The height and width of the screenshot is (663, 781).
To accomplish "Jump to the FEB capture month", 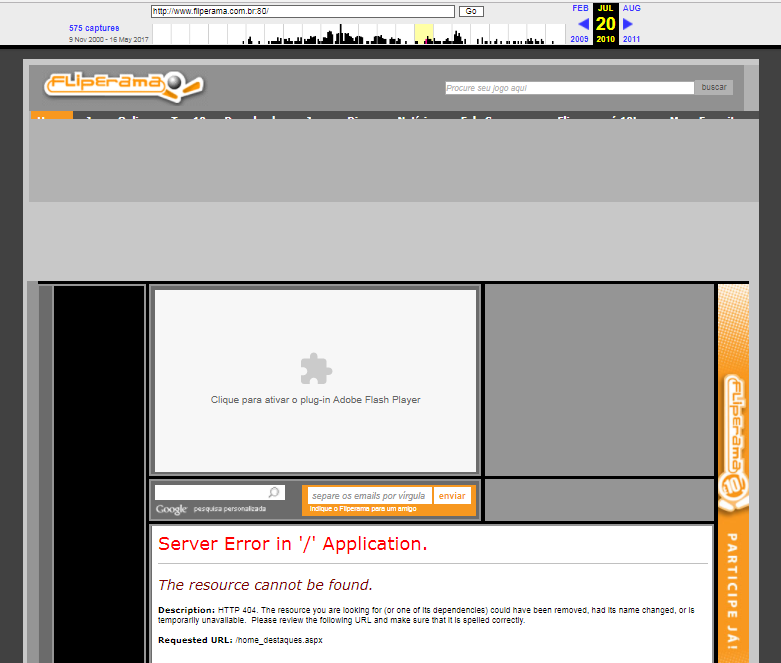I will 580,8.
